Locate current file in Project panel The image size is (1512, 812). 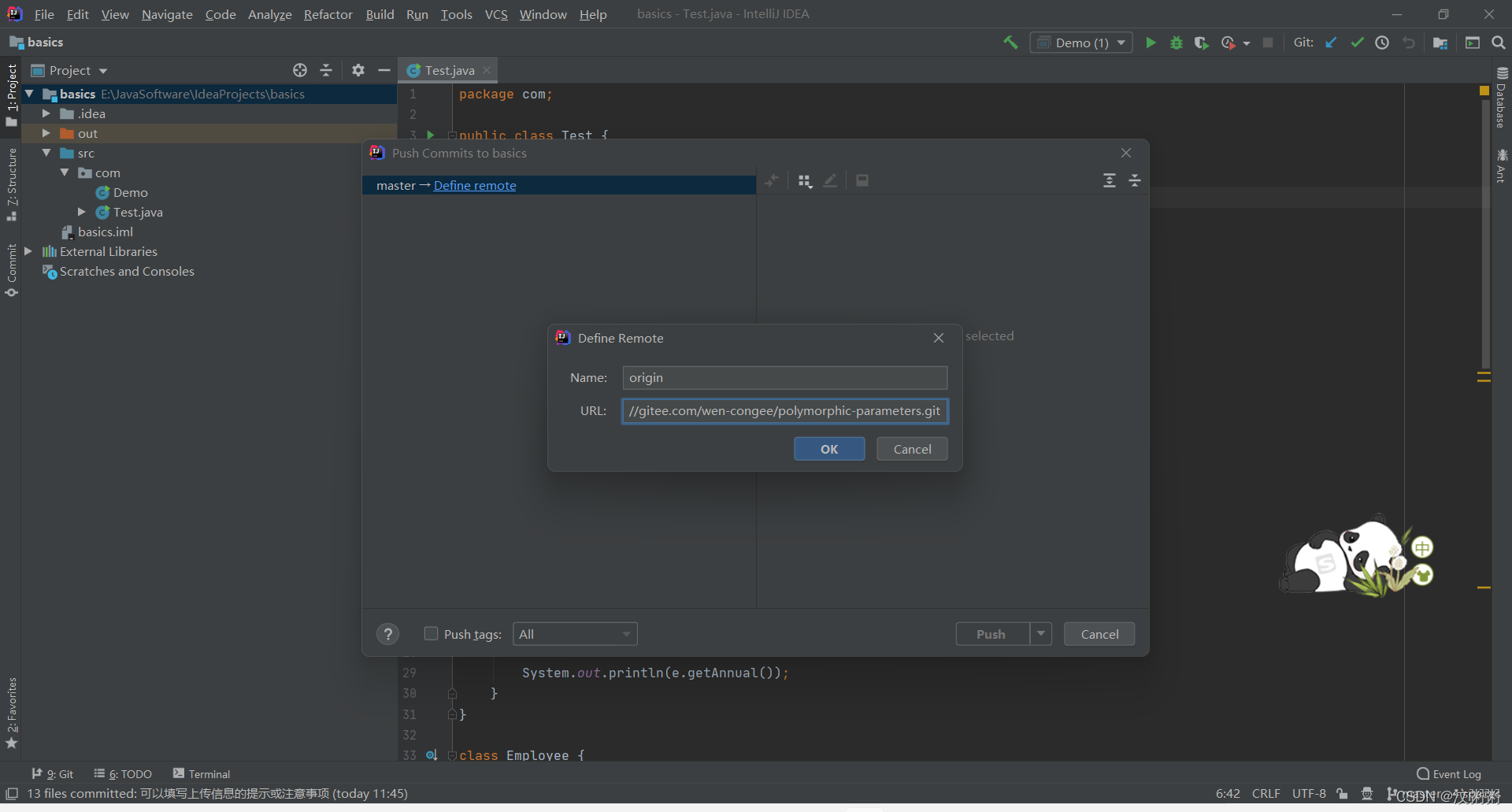pyautogui.click(x=300, y=70)
